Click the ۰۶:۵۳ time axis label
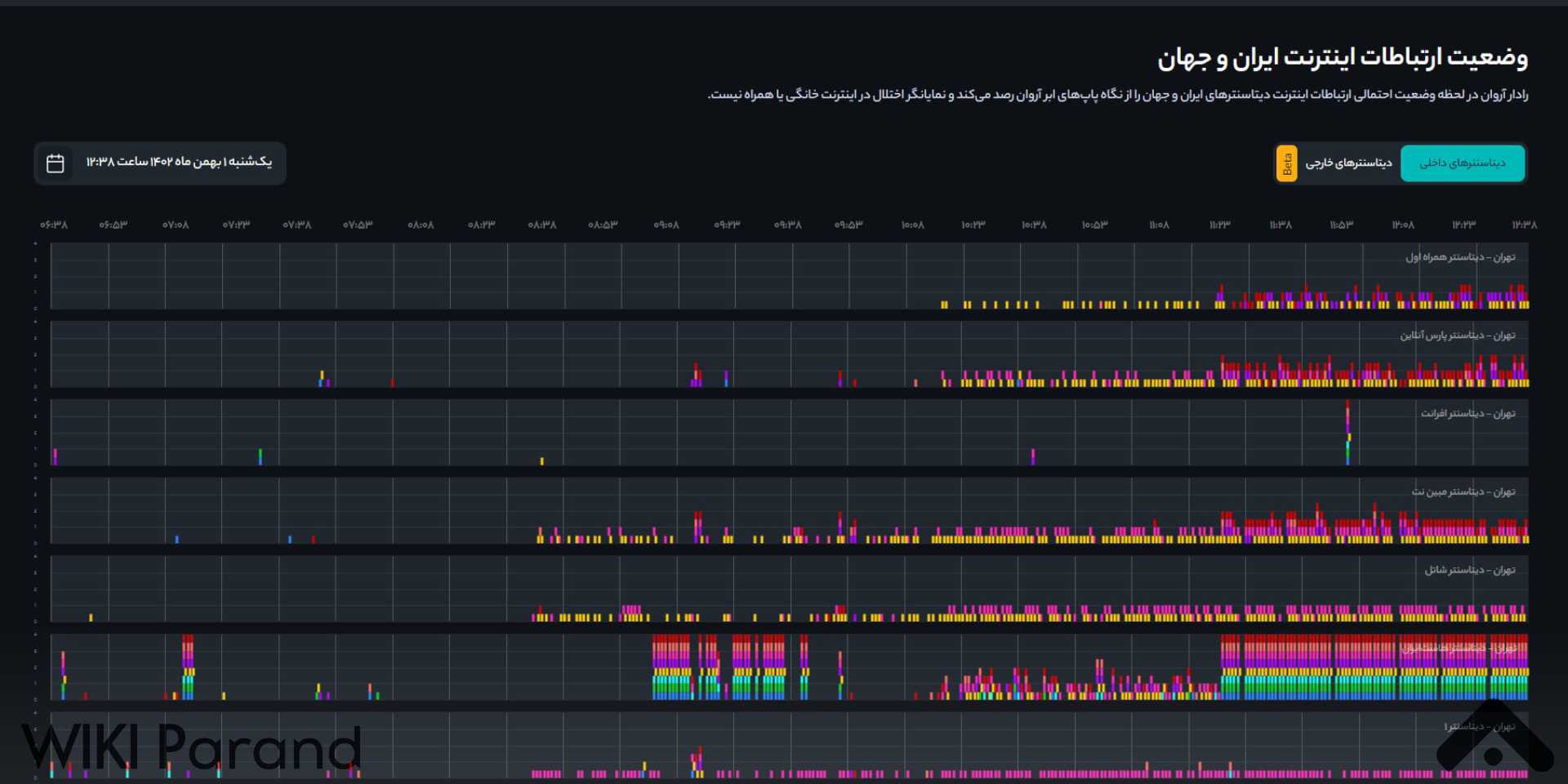The image size is (1568, 784). tap(114, 225)
